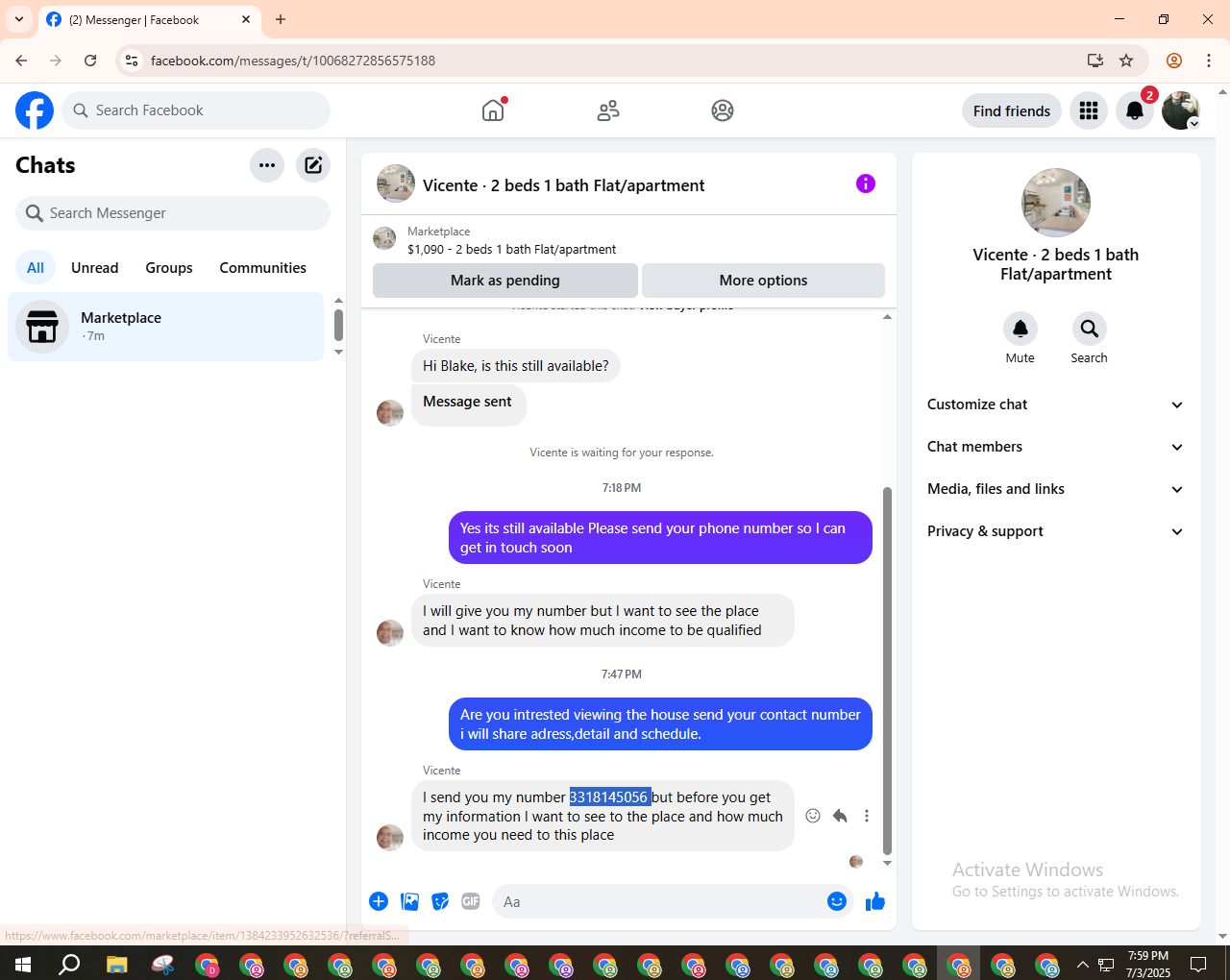The image size is (1230, 980).
Task: Open the tab search dropdown arrow
Action: click(x=19, y=19)
